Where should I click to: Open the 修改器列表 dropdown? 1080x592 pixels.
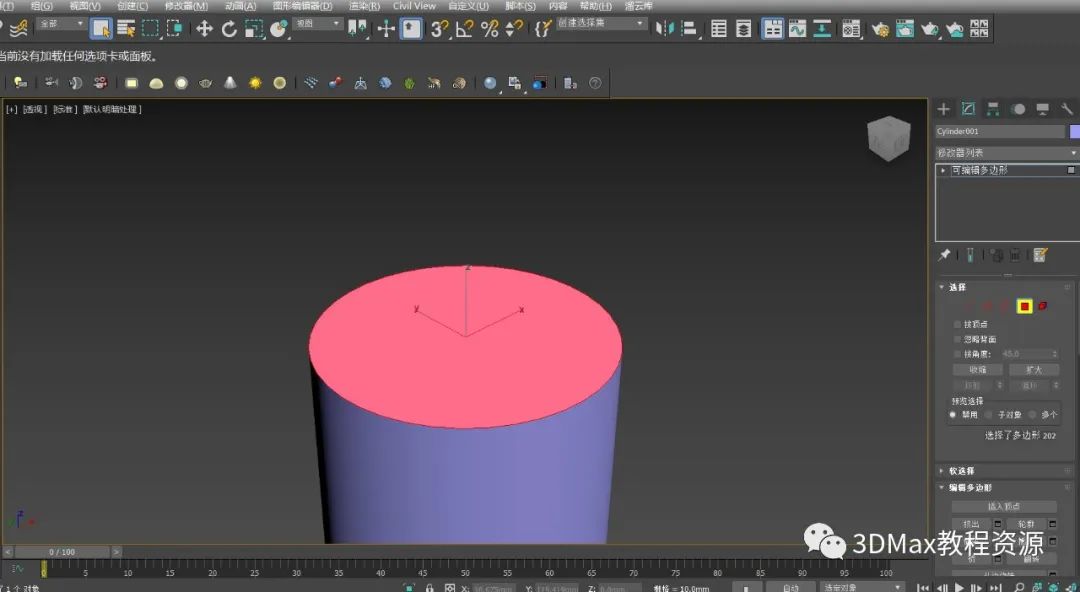(1006, 153)
